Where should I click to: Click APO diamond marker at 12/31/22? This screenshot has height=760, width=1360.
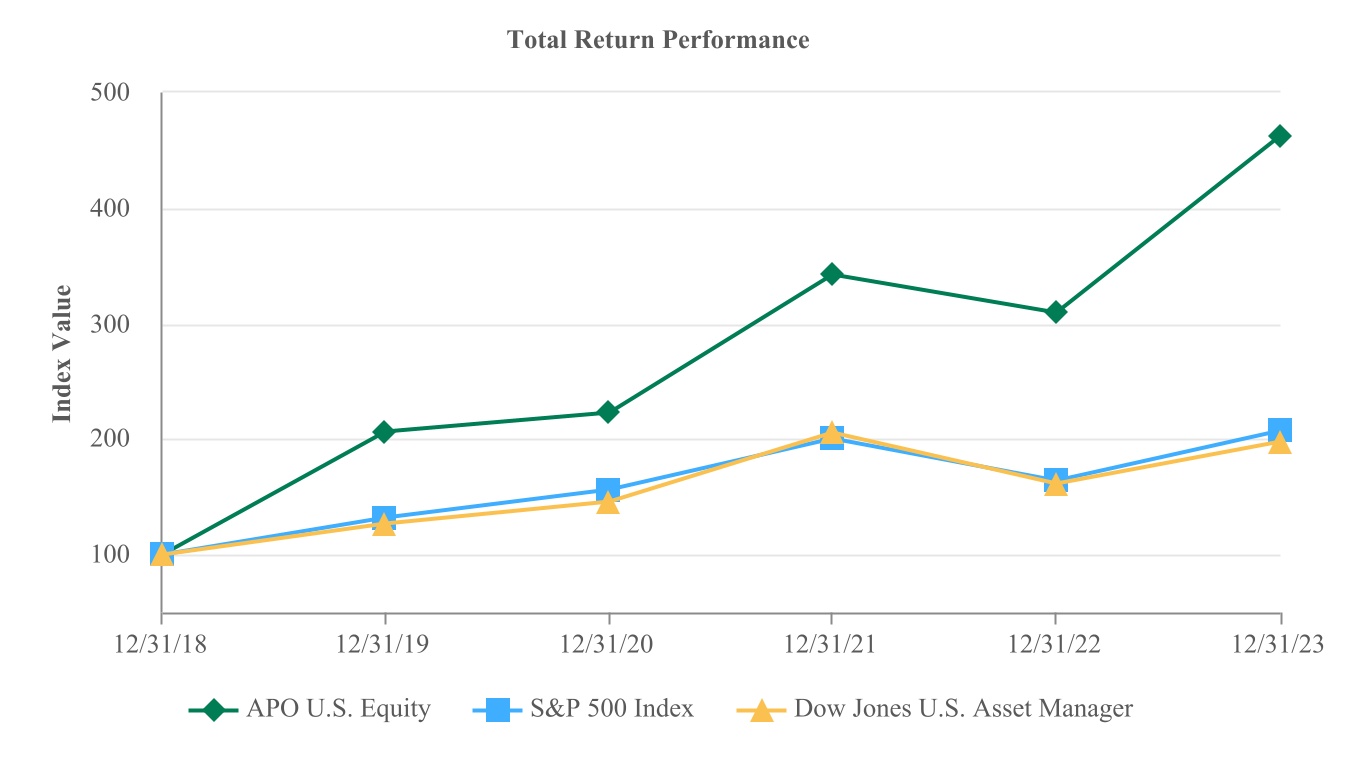1056,312
